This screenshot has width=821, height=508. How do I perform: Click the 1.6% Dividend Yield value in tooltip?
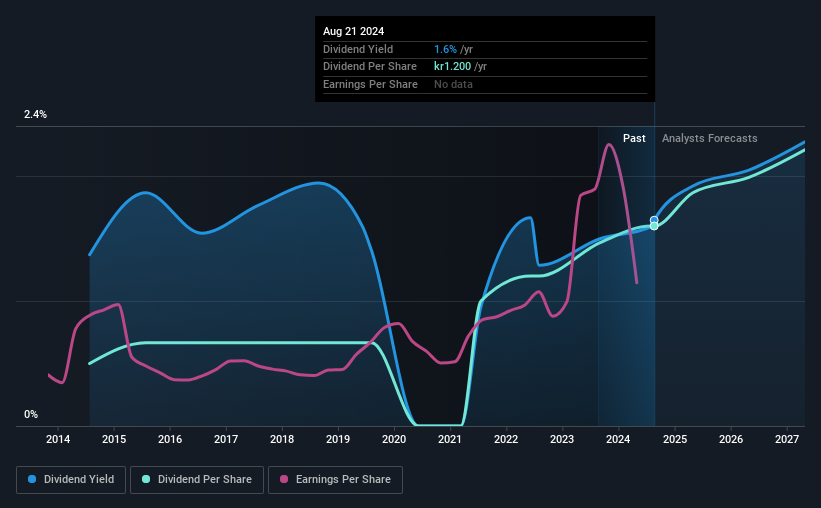[x=445, y=49]
